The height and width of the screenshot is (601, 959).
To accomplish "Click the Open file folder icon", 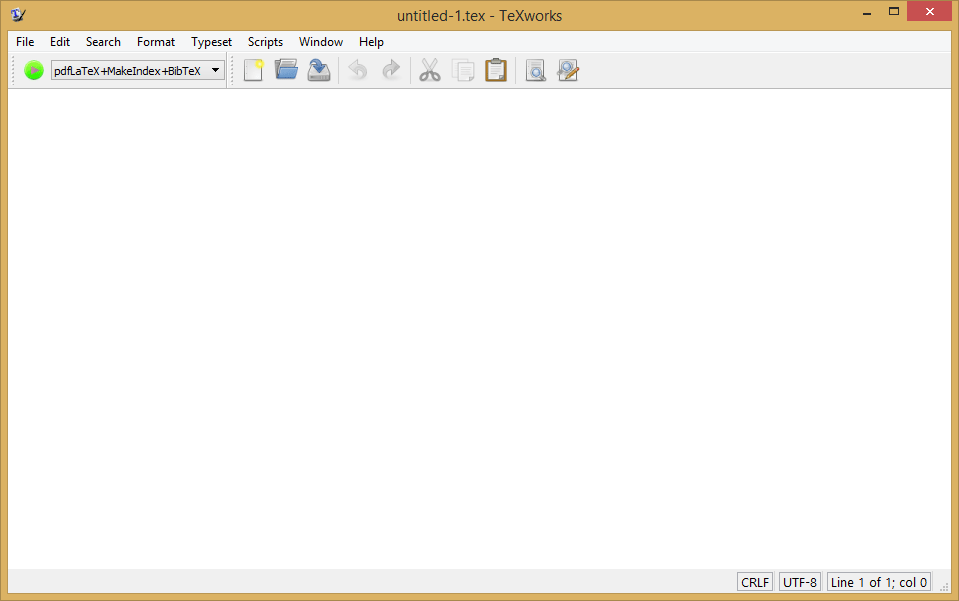I will click(286, 70).
